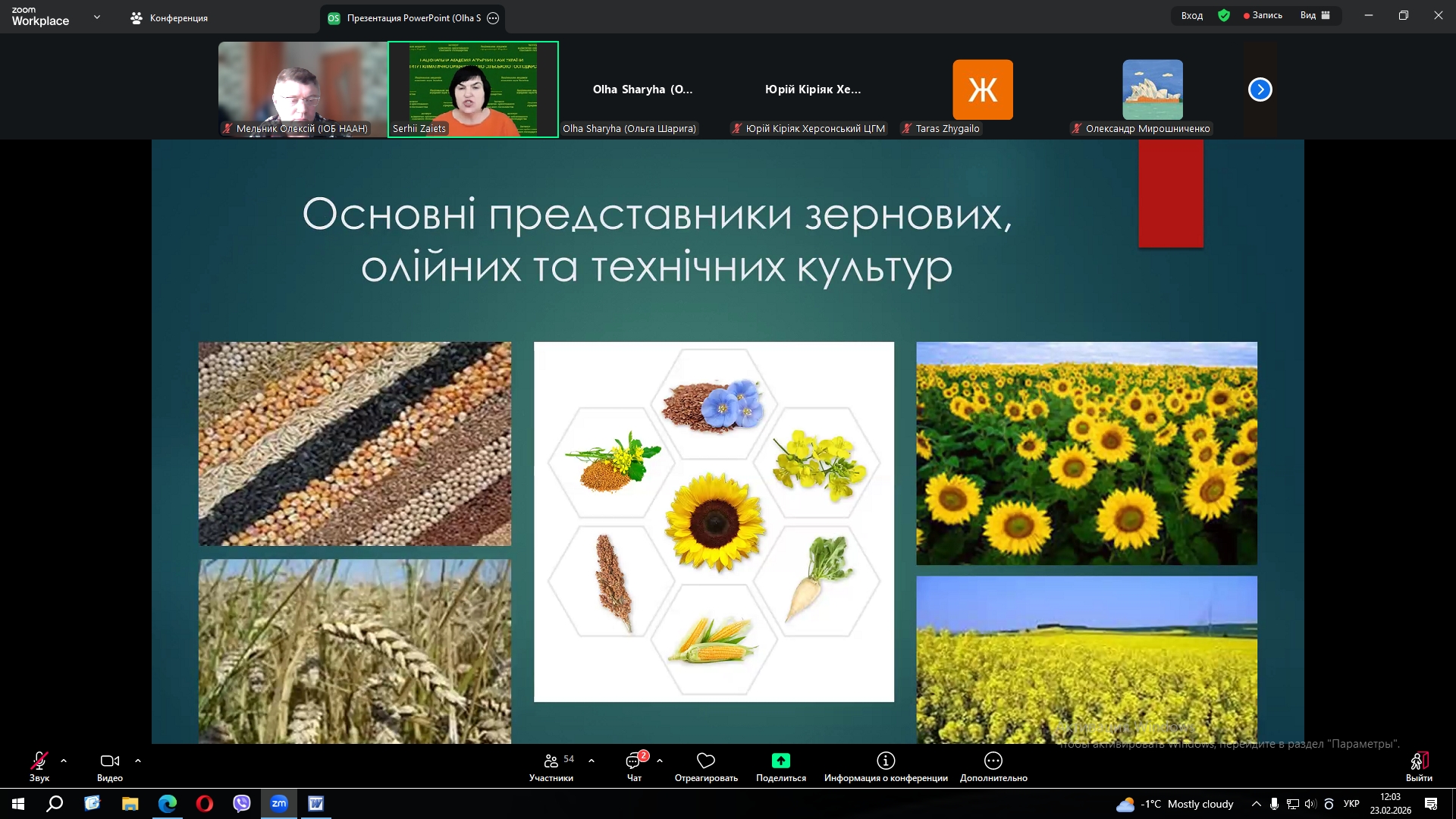Open the Zoom Workplace dropdown chevron
Viewport: 1456px width, 819px height.
coord(96,17)
